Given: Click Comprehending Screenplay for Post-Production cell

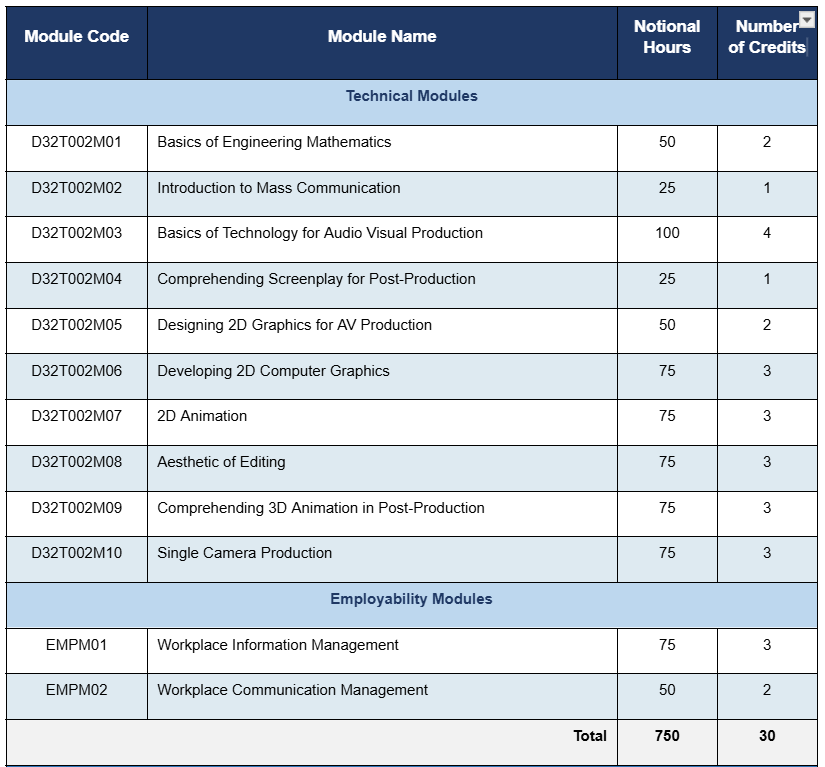Looking at the screenshot, I should coord(316,280).
